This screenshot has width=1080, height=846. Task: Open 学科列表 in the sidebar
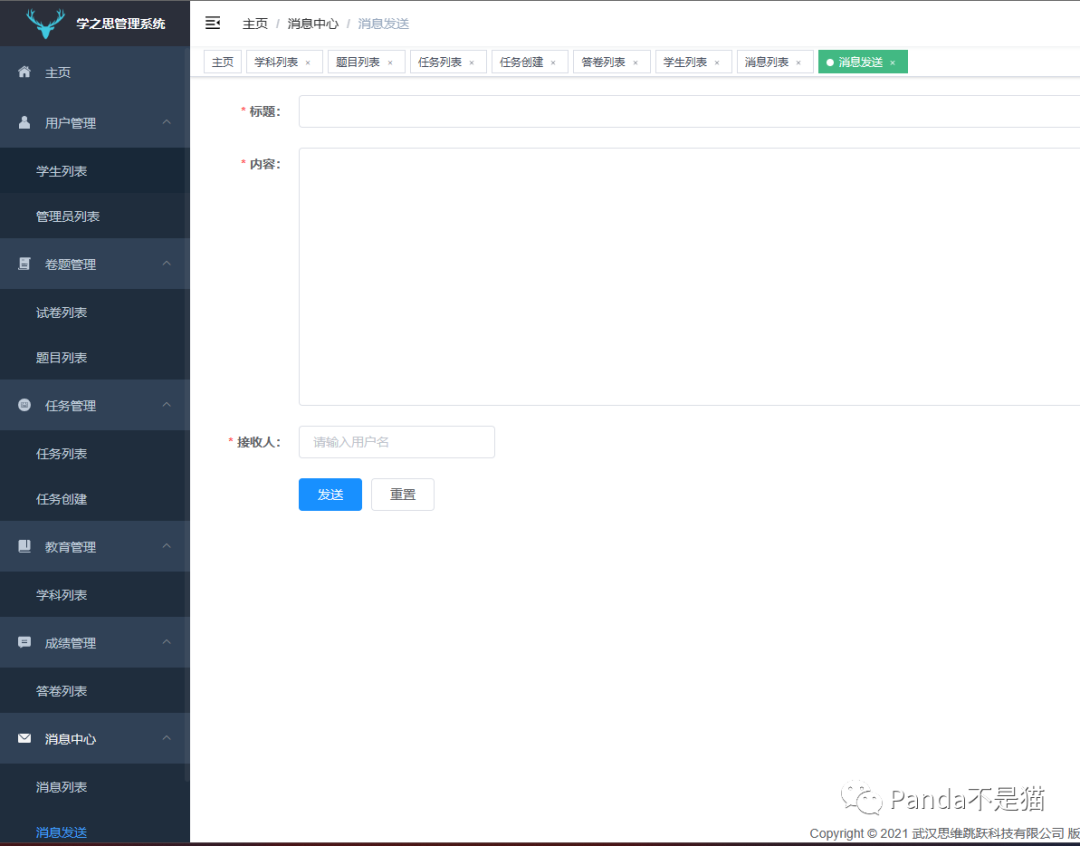(x=95, y=595)
